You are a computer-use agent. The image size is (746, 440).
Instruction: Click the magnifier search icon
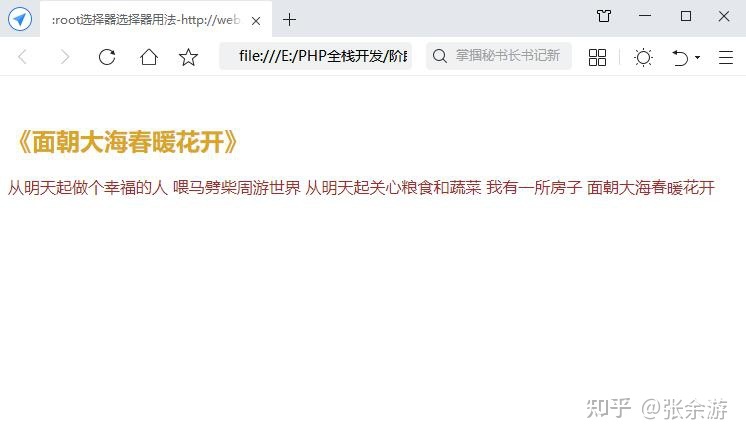[x=440, y=56]
